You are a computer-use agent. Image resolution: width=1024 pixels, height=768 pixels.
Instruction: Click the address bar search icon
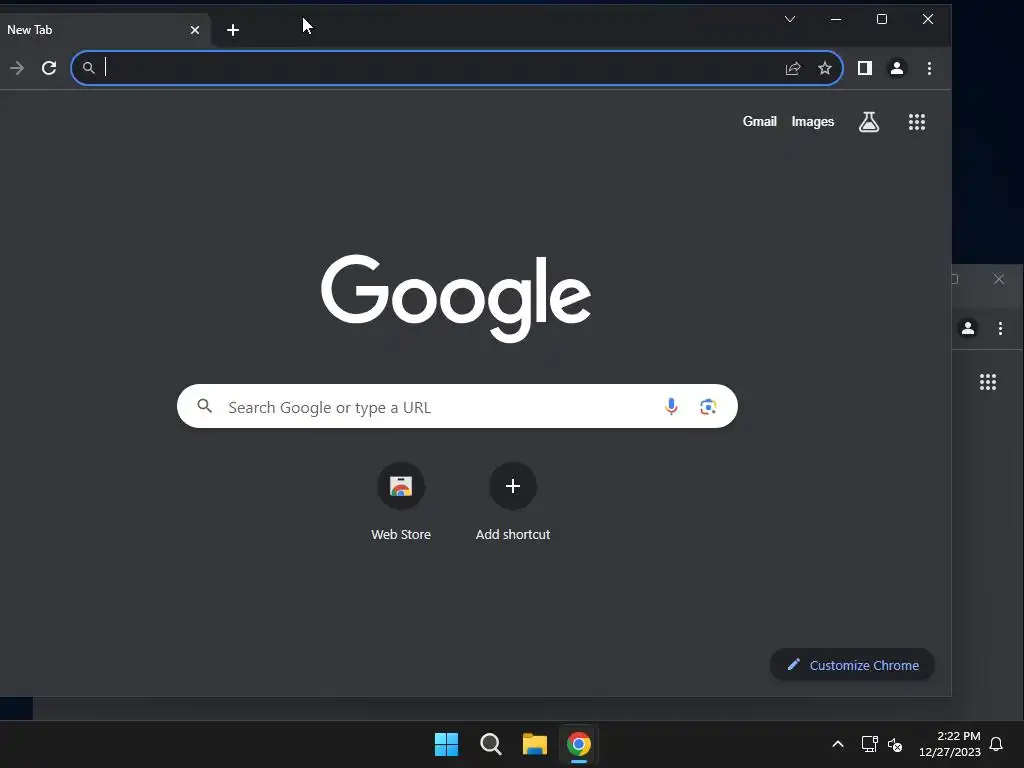coord(89,68)
